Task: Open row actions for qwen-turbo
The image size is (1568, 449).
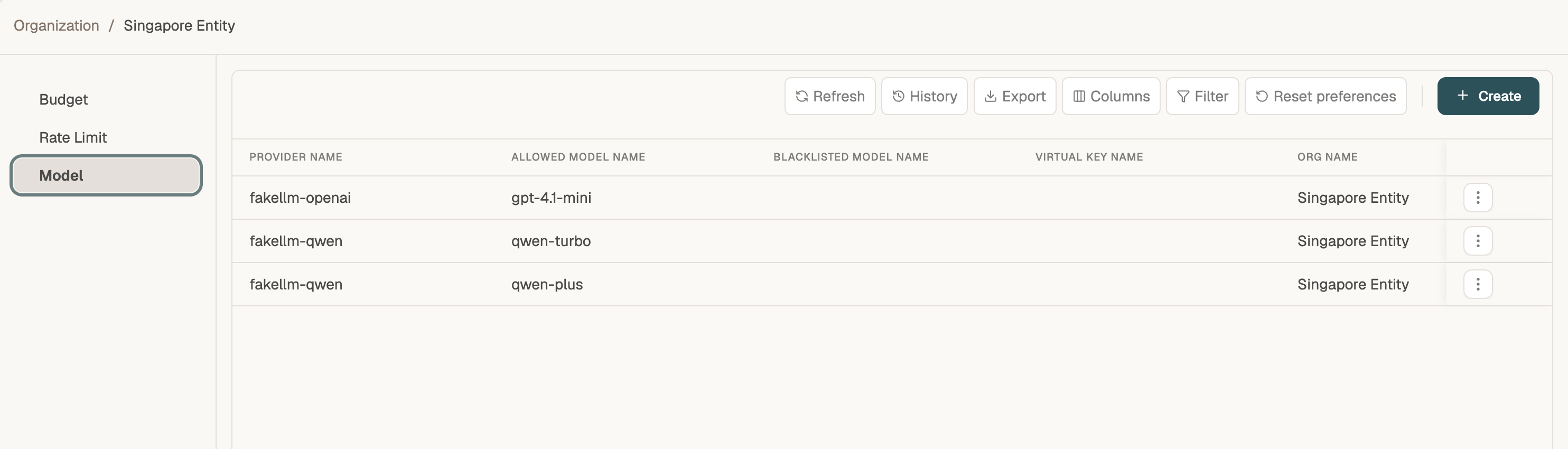Action: point(1478,241)
